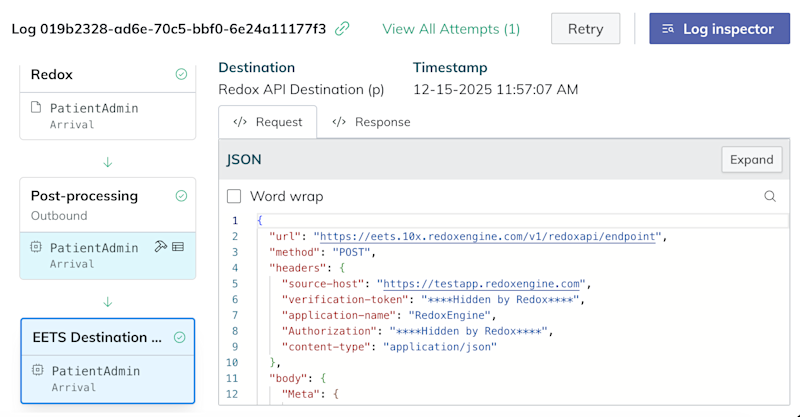Click the Retry button
Screen dimensions: 800x417
click(585, 29)
